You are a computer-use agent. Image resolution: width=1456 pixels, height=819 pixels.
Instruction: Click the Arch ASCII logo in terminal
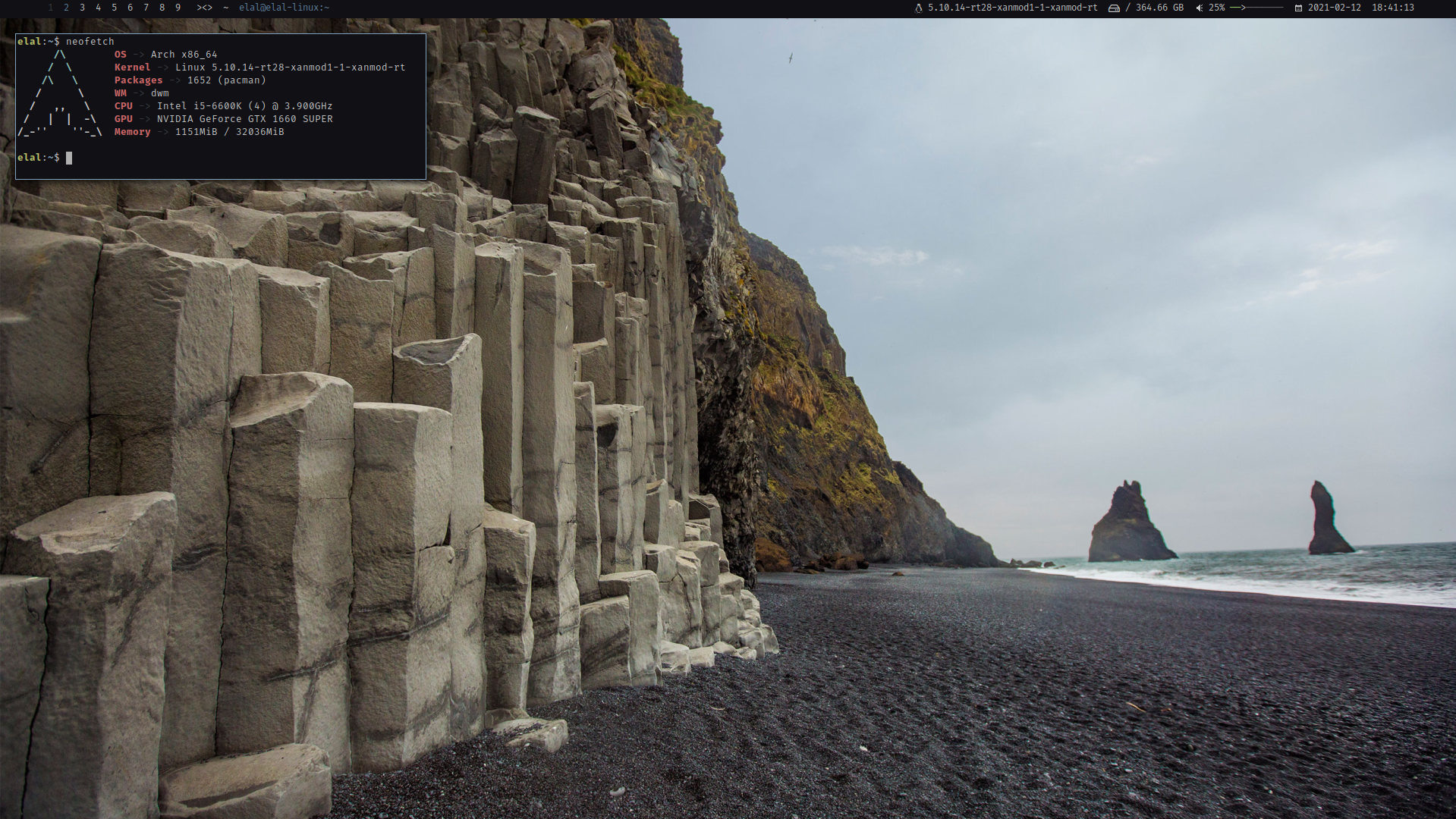pyautogui.click(x=60, y=93)
